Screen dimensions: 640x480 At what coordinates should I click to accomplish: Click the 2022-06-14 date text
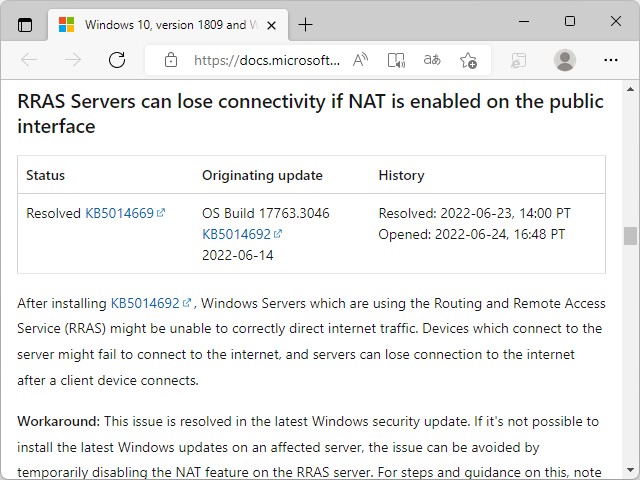click(238, 256)
